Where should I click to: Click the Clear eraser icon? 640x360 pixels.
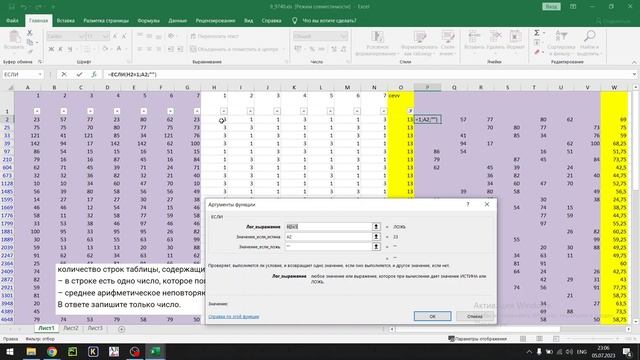[x=537, y=52]
